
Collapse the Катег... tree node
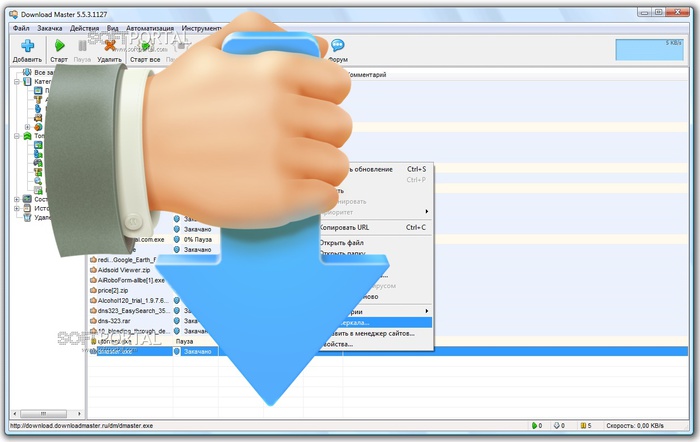tap(17, 82)
